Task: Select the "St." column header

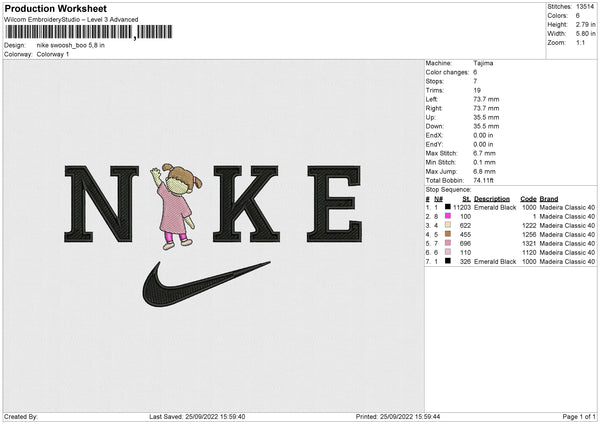Action: point(466,199)
